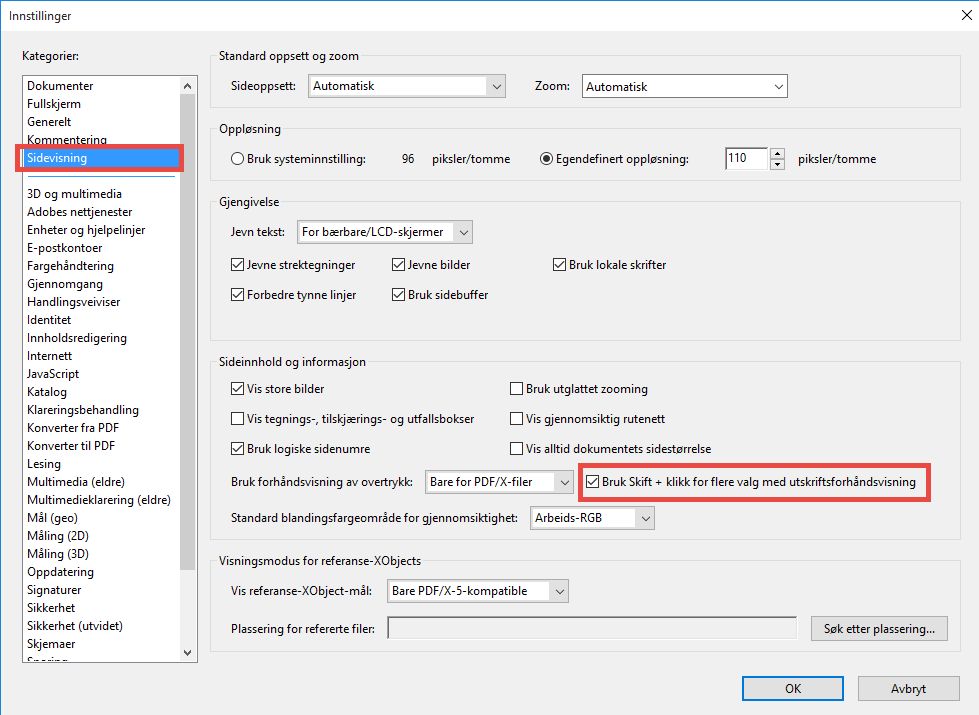Select Multimedieklarering (eldre) category
Screen dimensions: 979x715
pyautogui.click(x=99, y=500)
